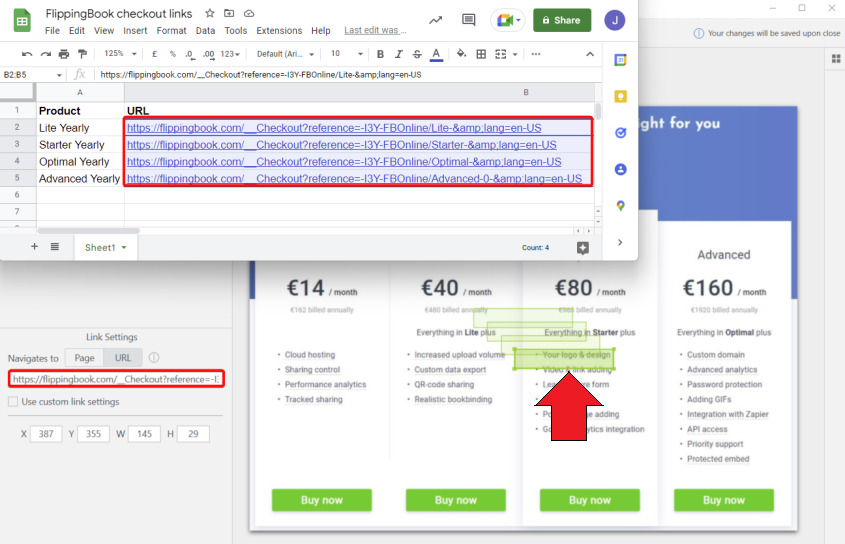
Task: Open the text color picker
Action: 437,54
